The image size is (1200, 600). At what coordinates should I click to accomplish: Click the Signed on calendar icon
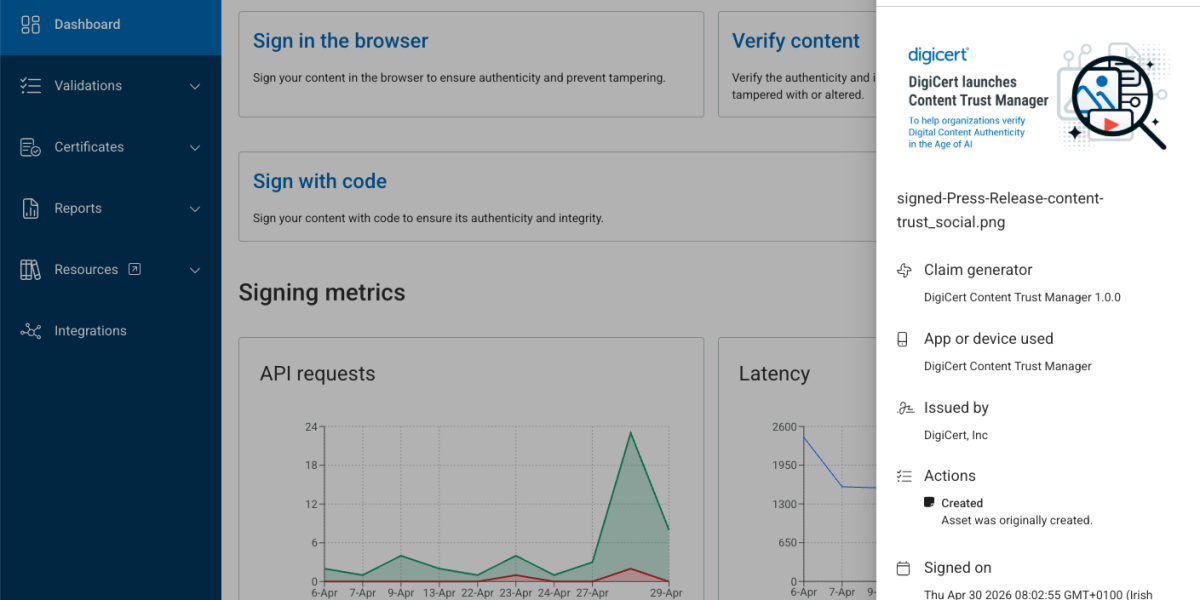[904, 568]
